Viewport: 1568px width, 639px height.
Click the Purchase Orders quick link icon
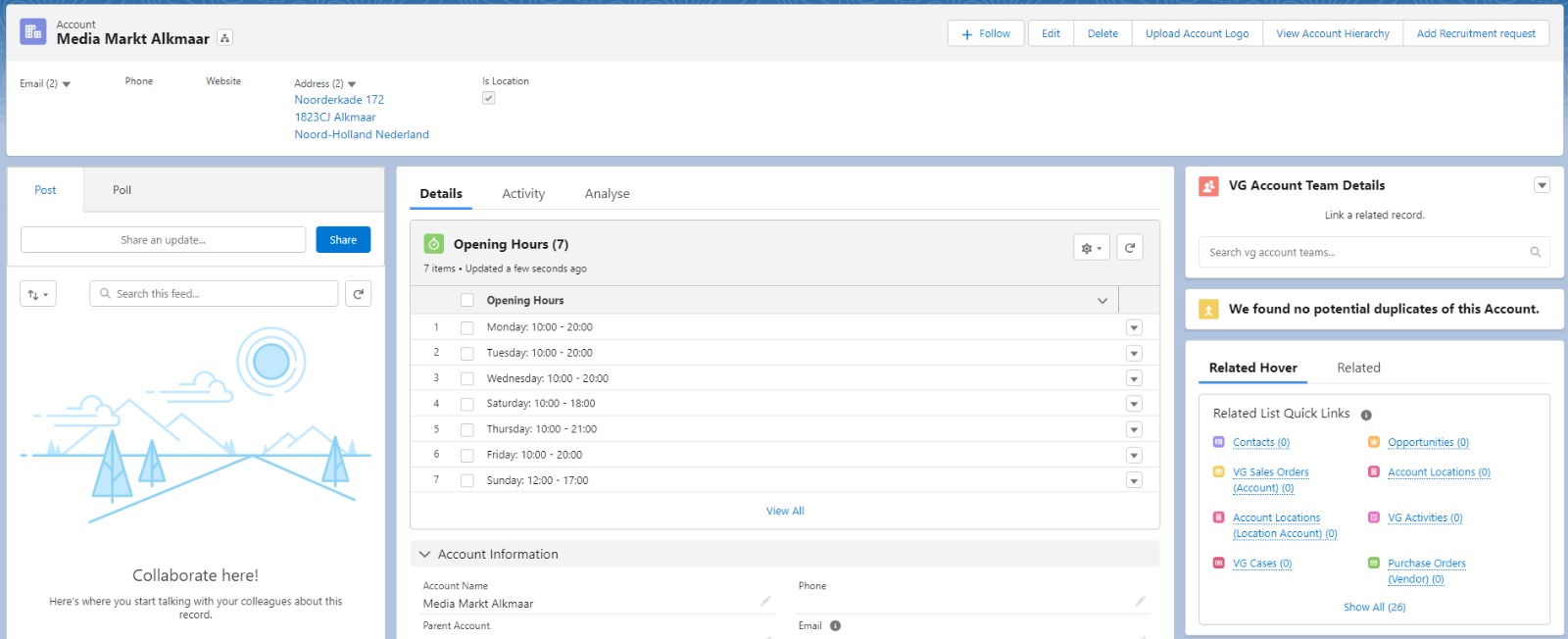point(1374,563)
